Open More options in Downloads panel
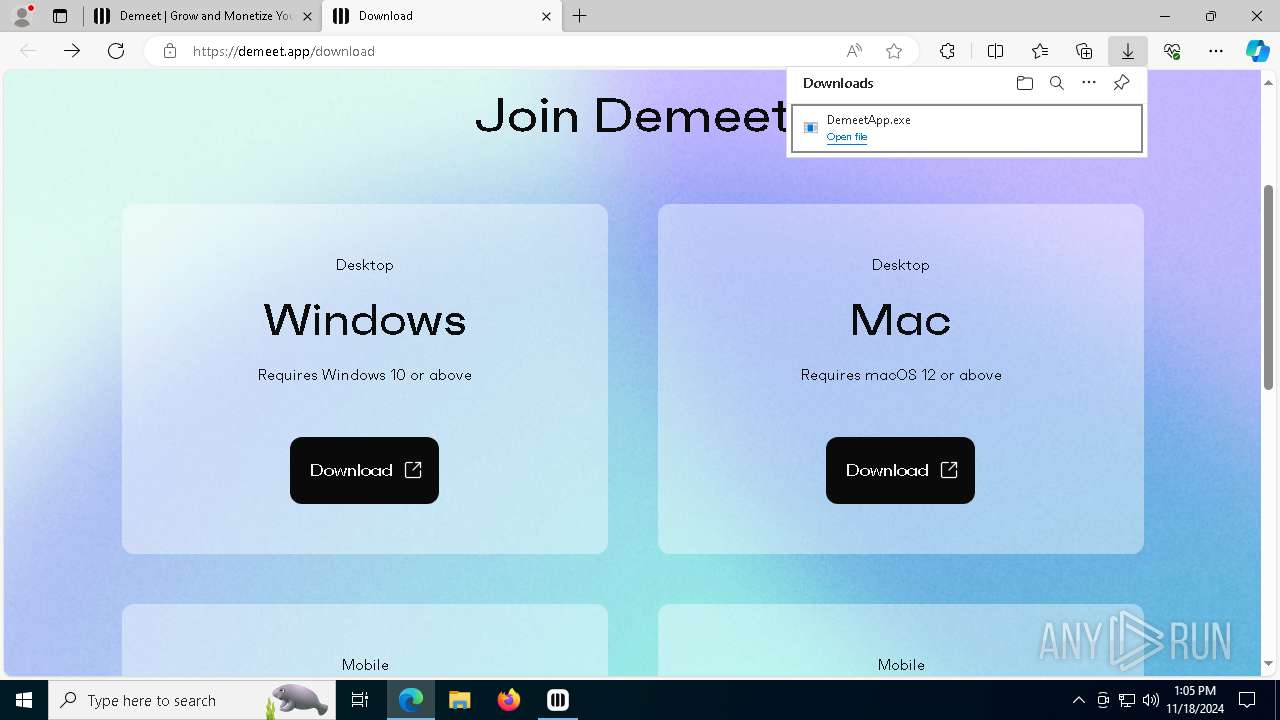This screenshot has width=1280, height=720. [1089, 83]
